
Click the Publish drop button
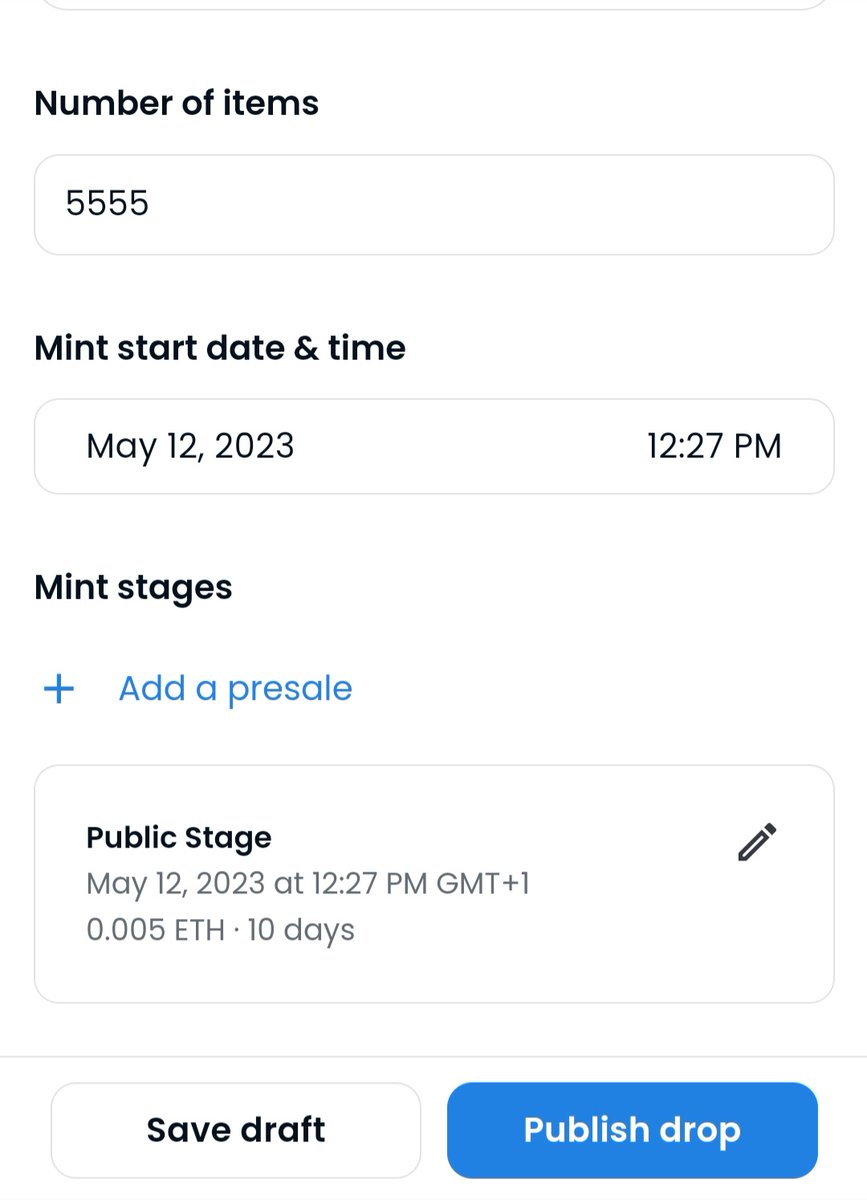tap(632, 1130)
